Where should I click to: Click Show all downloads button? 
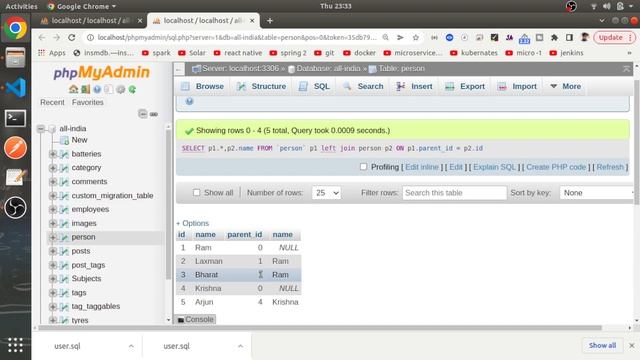click(602, 345)
